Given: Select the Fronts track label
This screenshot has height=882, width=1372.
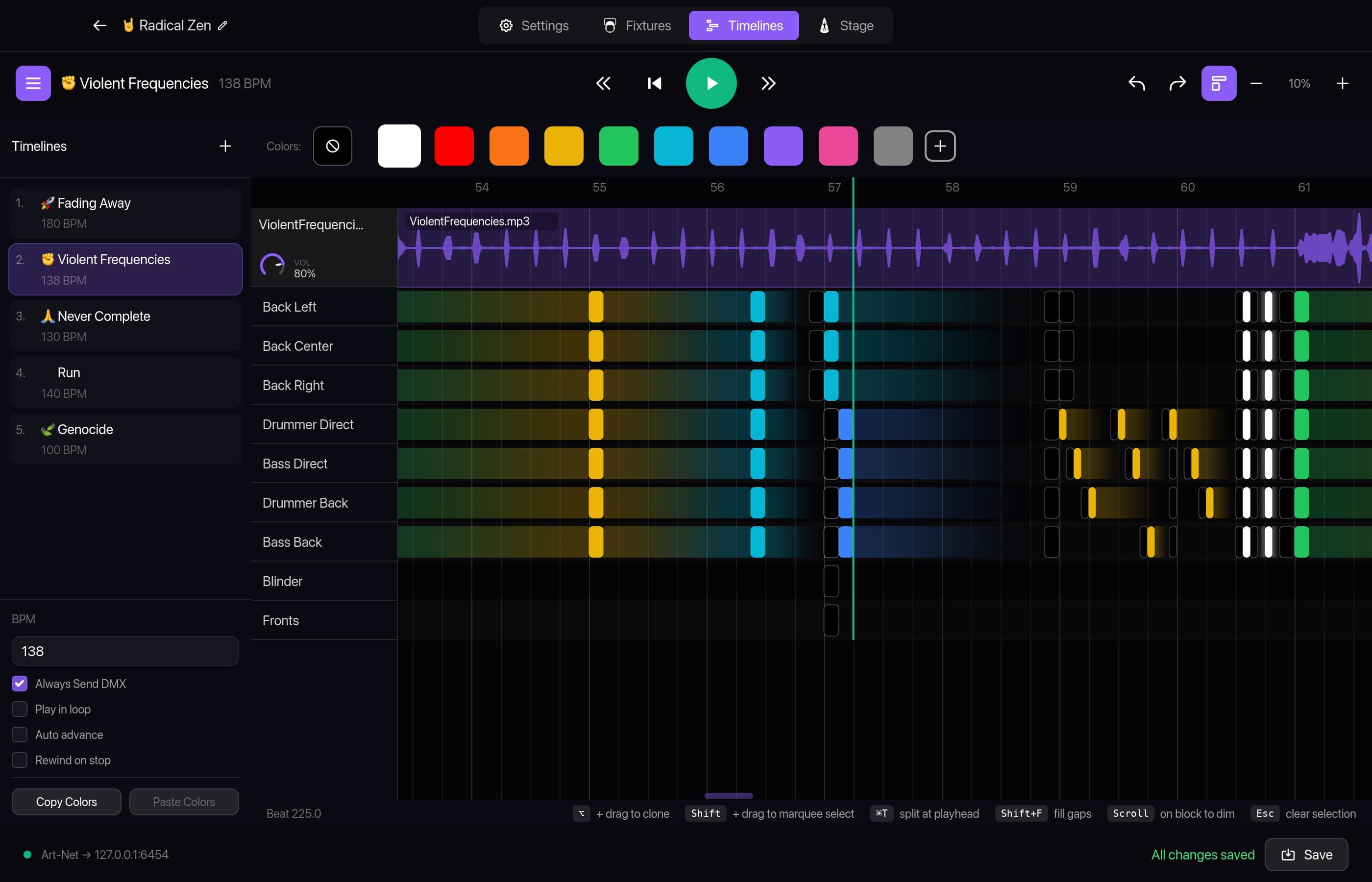Looking at the screenshot, I should click(x=281, y=621).
